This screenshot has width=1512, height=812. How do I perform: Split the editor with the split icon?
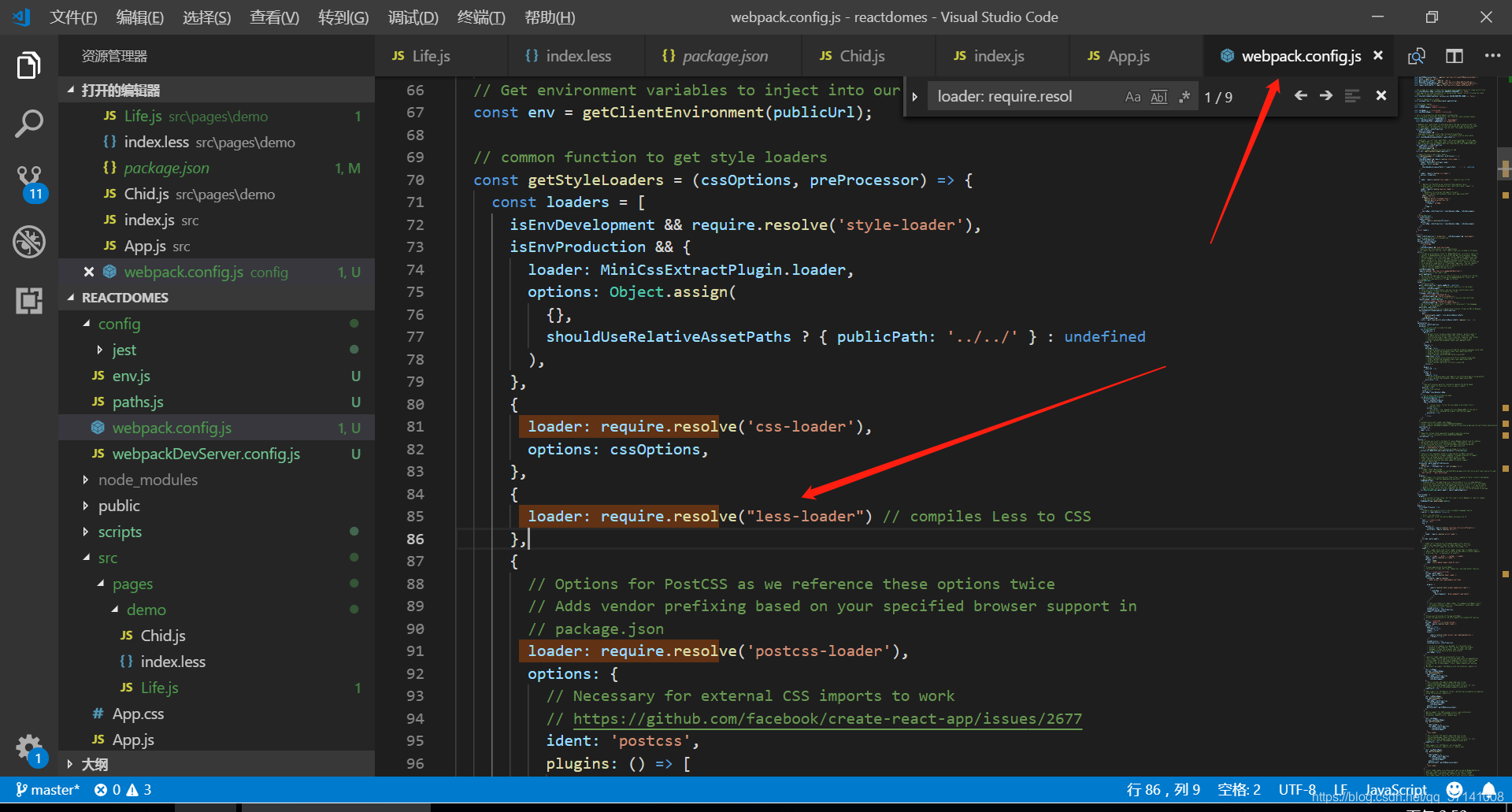1455,56
